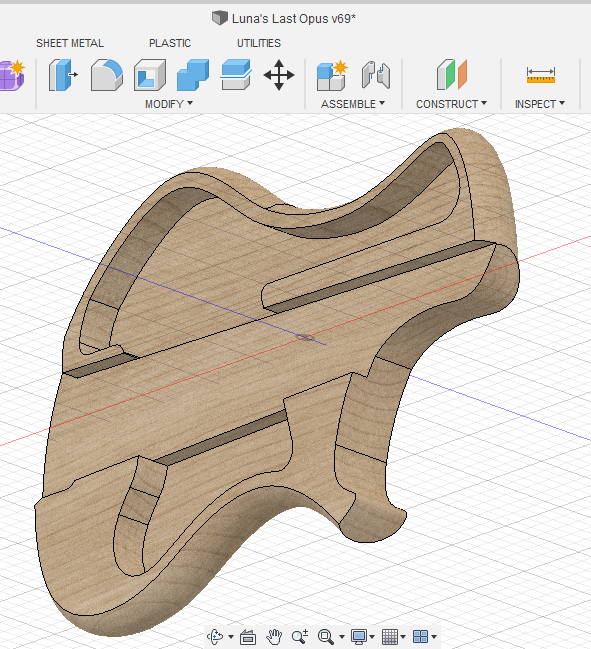
Task: Expand the ASSEMBLE dropdown menu
Action: [353, 104]
